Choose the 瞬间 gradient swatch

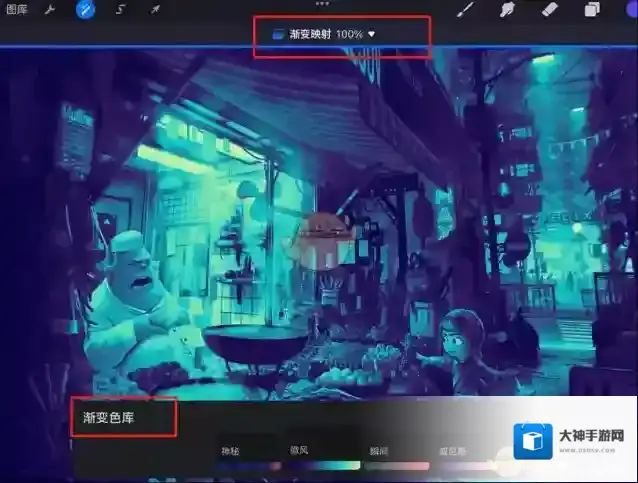click(397, 466)
